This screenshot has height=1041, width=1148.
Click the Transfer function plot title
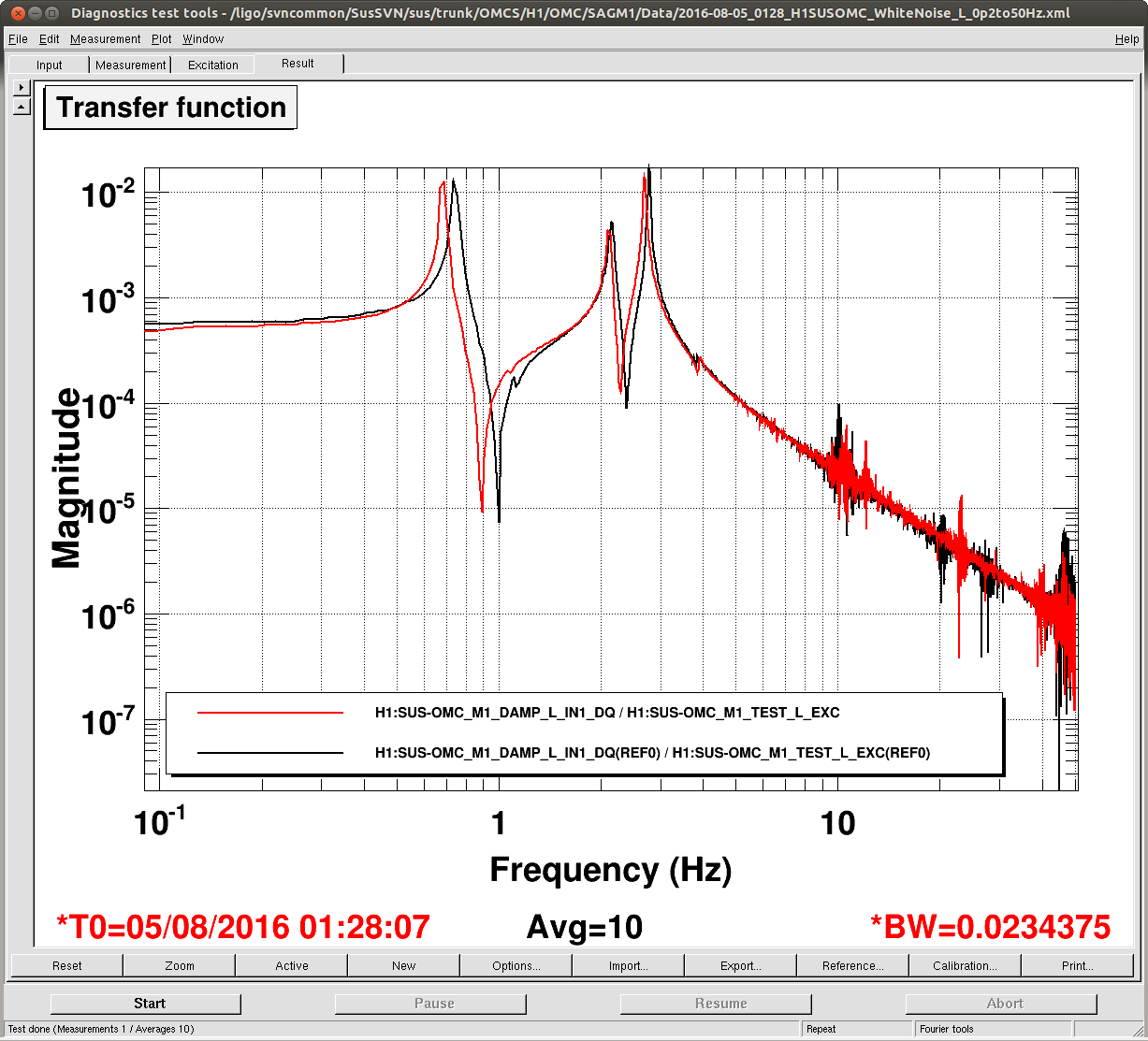[x=171, y=108]
